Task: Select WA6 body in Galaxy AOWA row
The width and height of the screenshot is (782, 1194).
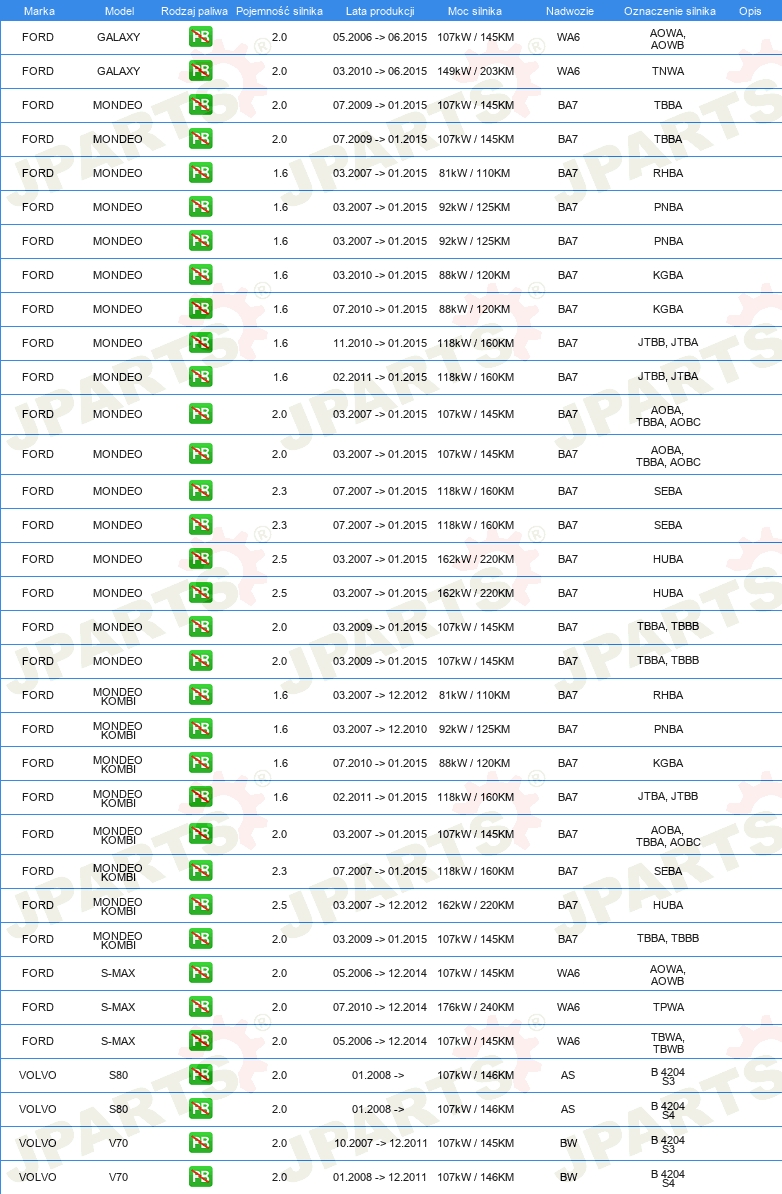Action: (x=568, y=37)
